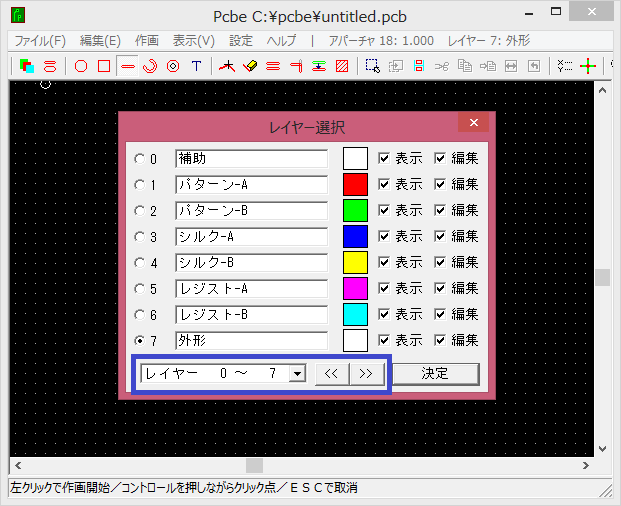Click the red color swatch for パターン-A
The image size is (621, 506).
pos(355,184)
